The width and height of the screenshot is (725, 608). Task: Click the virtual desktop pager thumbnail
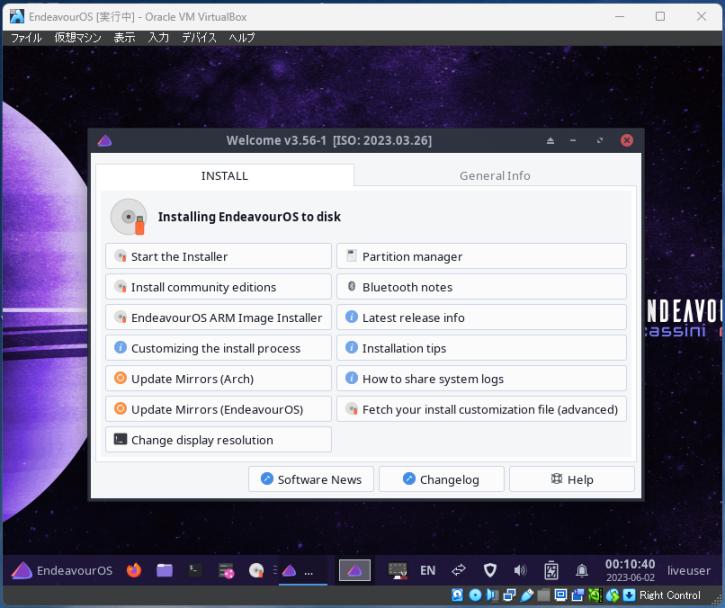coord(355,570)
